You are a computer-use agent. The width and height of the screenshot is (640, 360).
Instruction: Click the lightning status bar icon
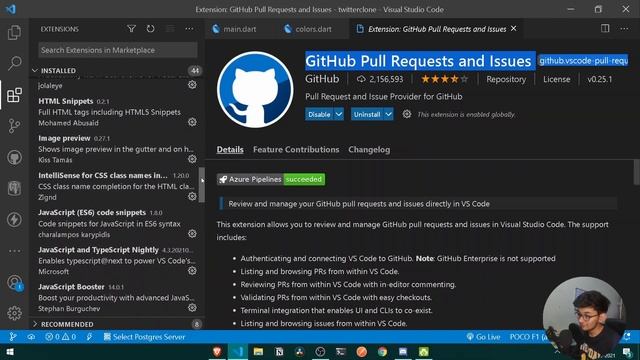(89, 337)
